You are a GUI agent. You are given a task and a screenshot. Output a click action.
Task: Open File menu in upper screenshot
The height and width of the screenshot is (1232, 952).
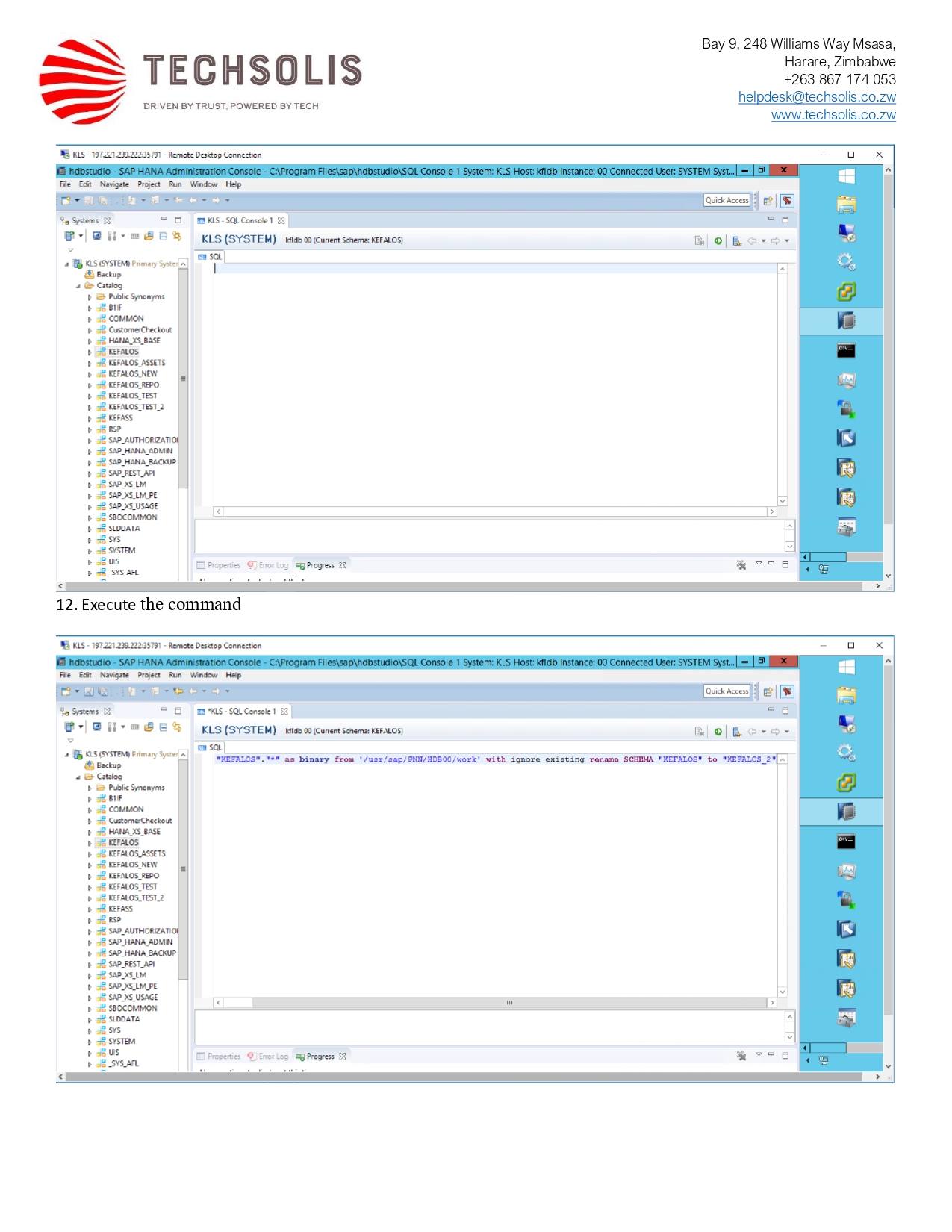pyautogui.click(x=65, y=184)
